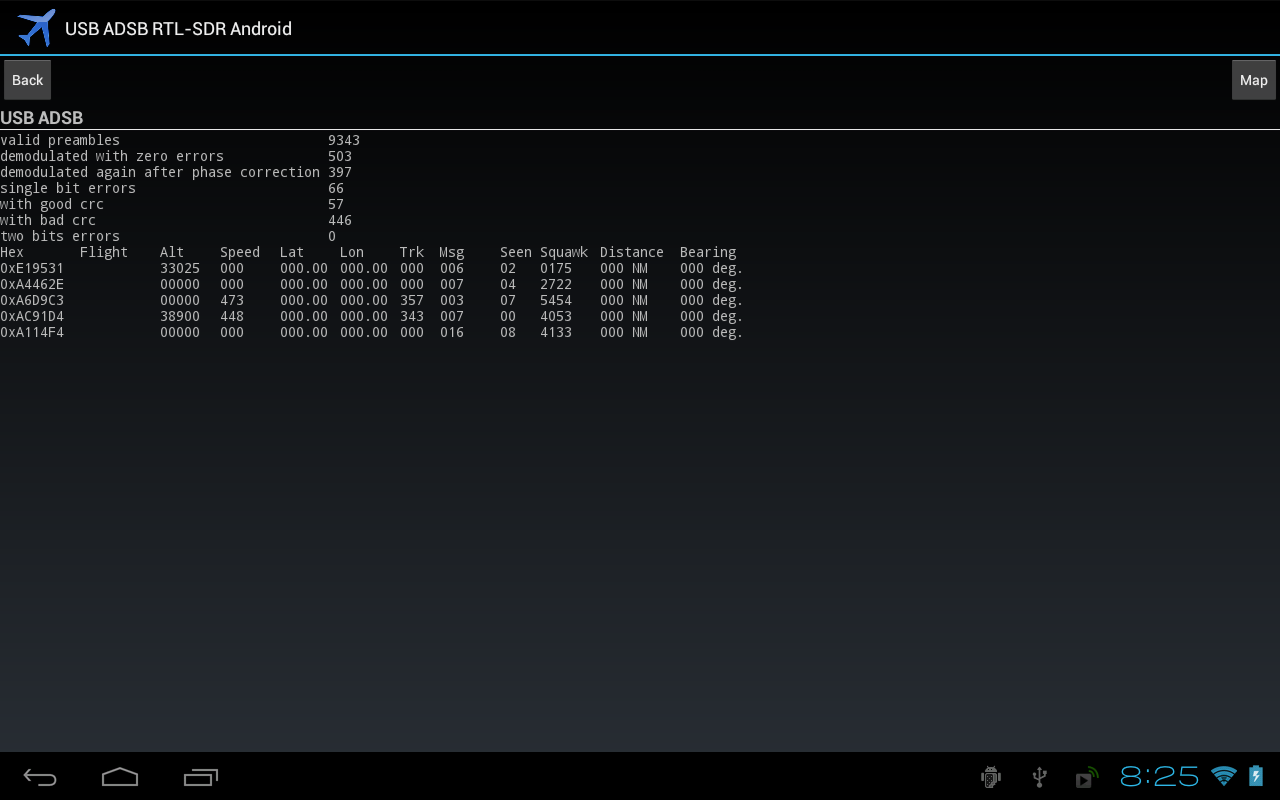Select altitude value 38900

coord(180,316)
